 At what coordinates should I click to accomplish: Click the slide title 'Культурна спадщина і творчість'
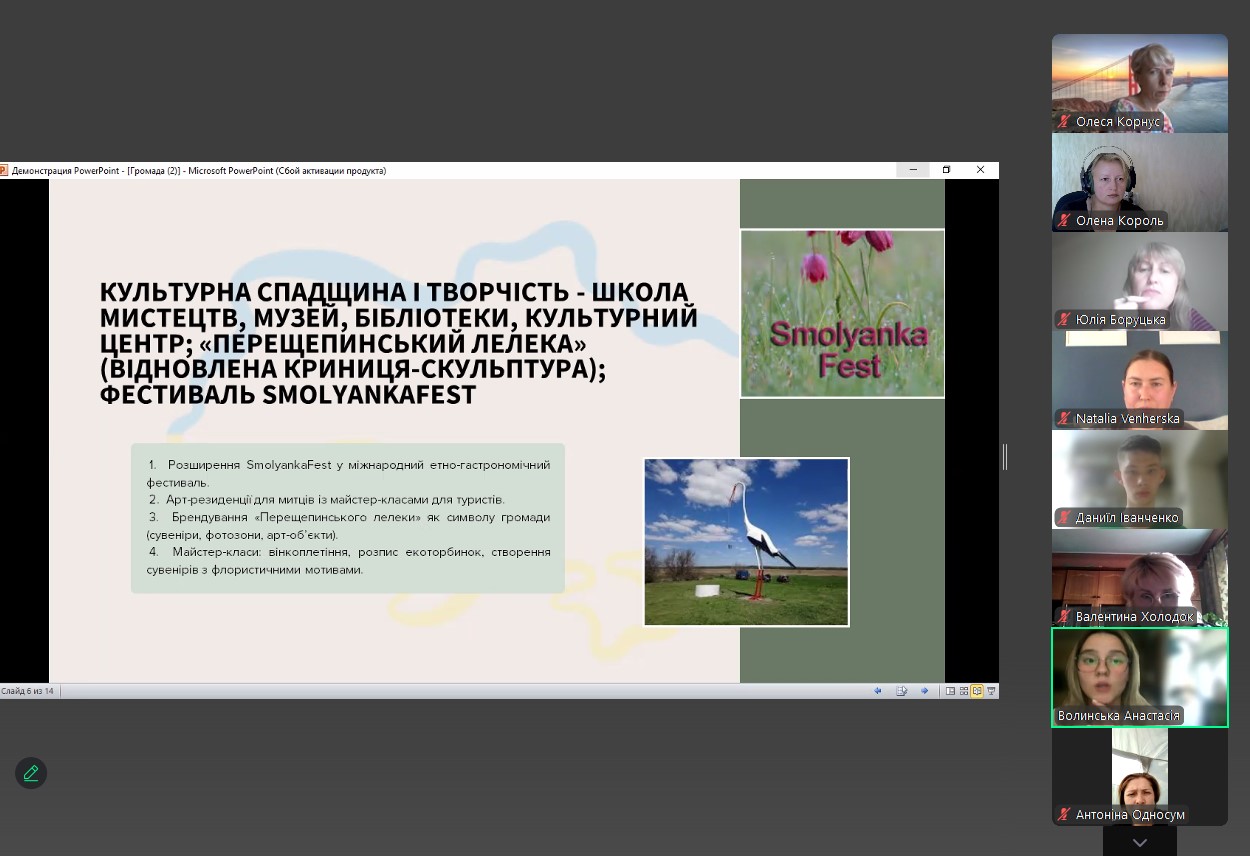click(x=399, y=343)
